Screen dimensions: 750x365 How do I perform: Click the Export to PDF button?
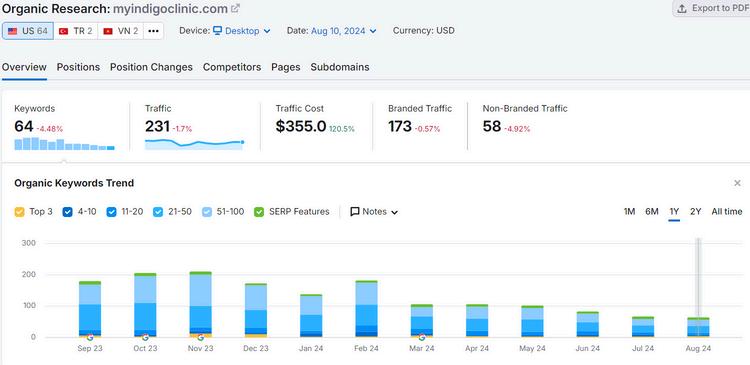click(711, 8)
